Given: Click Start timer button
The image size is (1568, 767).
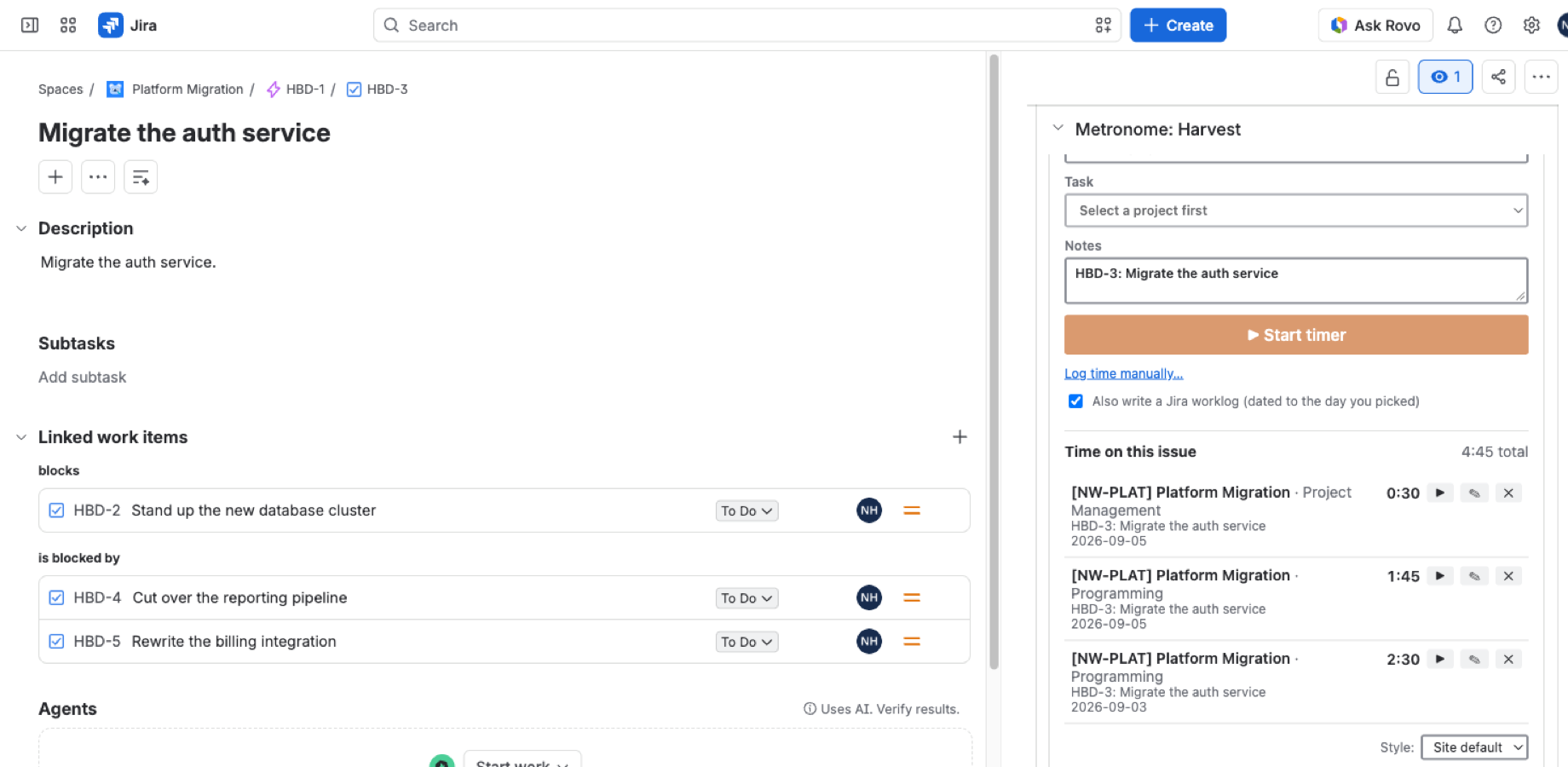Looking at the screenshot, I should click(x=1296, y=335).
